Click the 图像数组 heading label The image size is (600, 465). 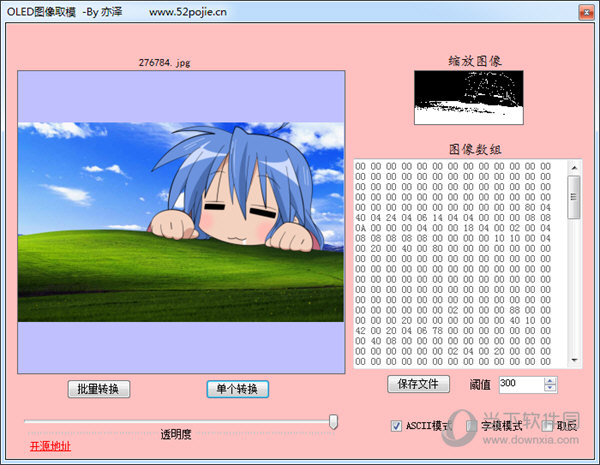(x=475, y=149)
